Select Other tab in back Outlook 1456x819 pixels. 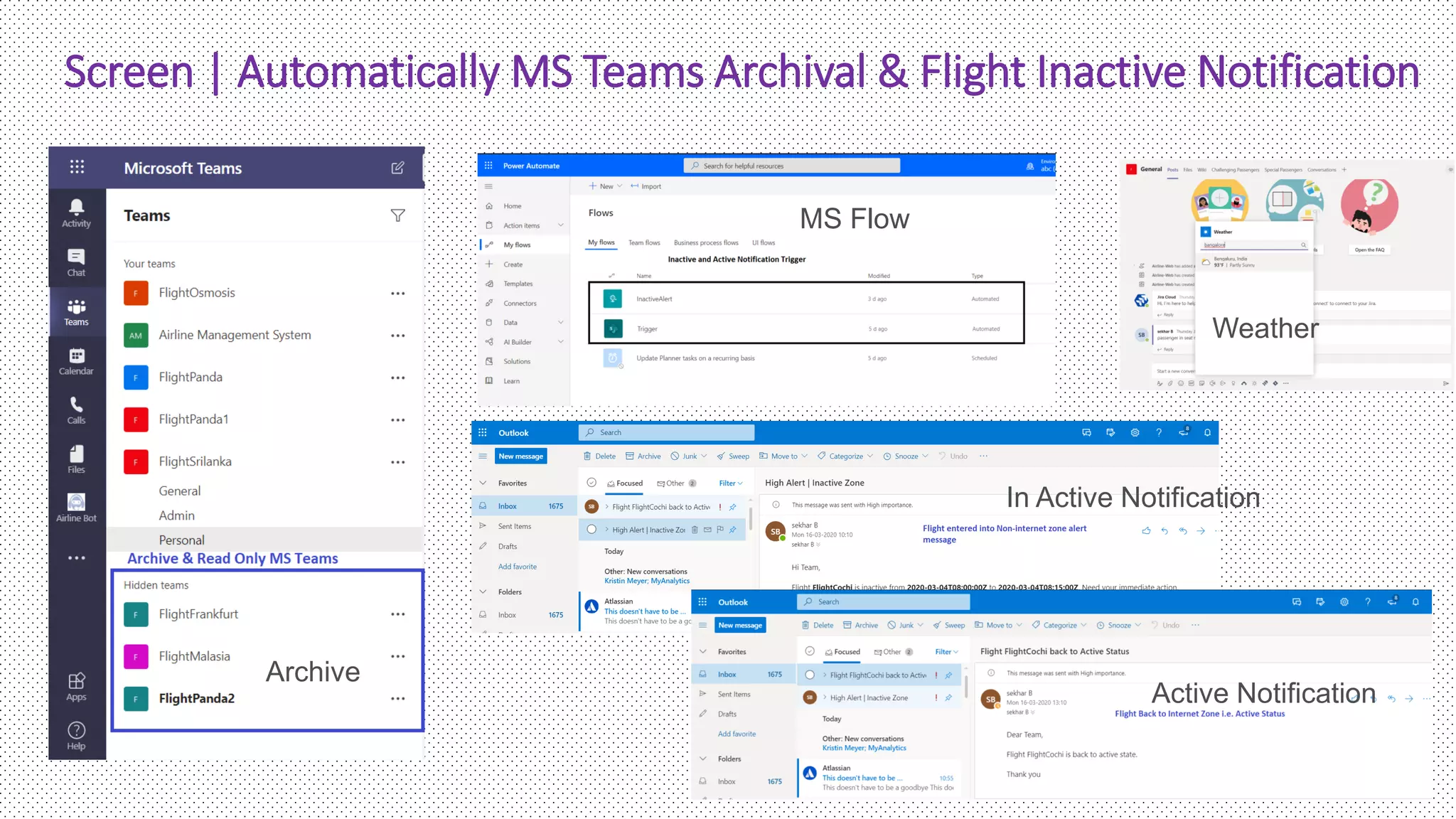(x=676, y=483)
